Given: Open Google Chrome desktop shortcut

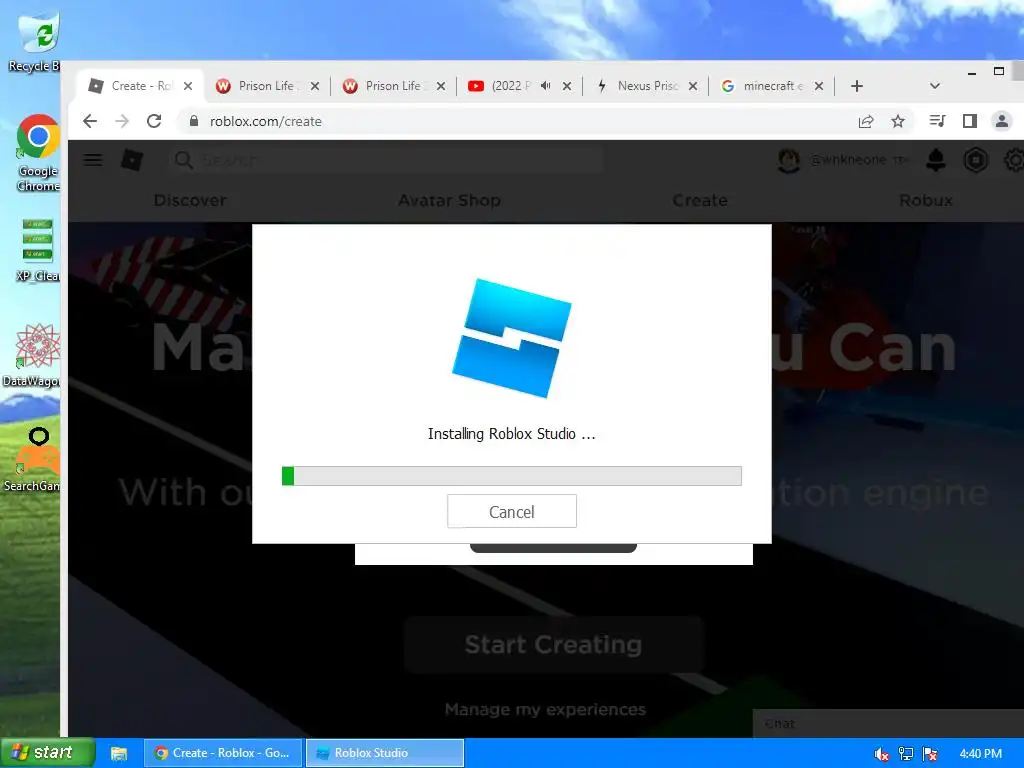Looking at the screenshot, I should coord(37,153).
